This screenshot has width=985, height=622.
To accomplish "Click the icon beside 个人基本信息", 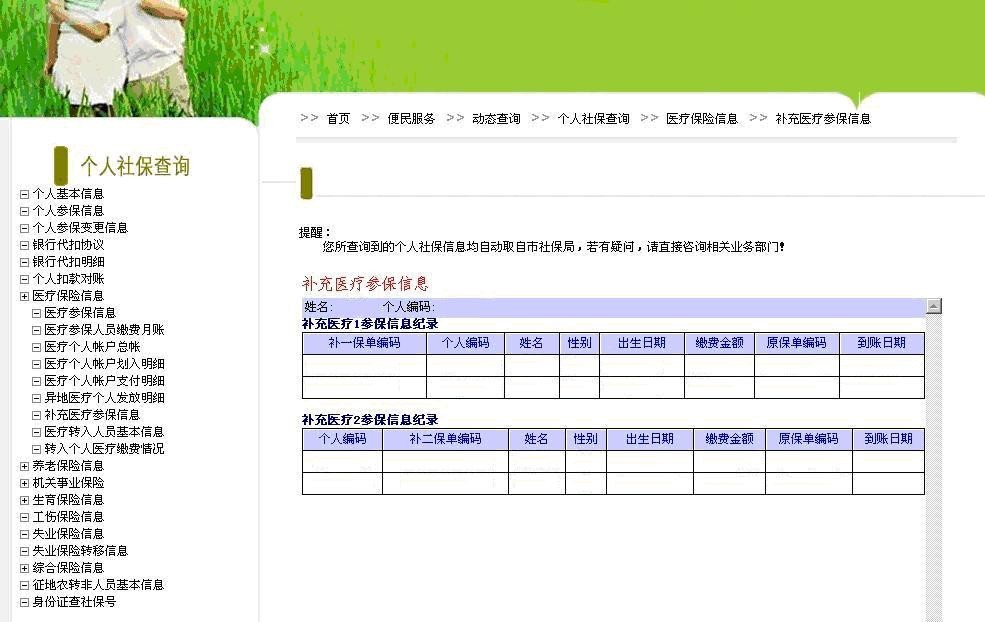I will tap(25, 194).
